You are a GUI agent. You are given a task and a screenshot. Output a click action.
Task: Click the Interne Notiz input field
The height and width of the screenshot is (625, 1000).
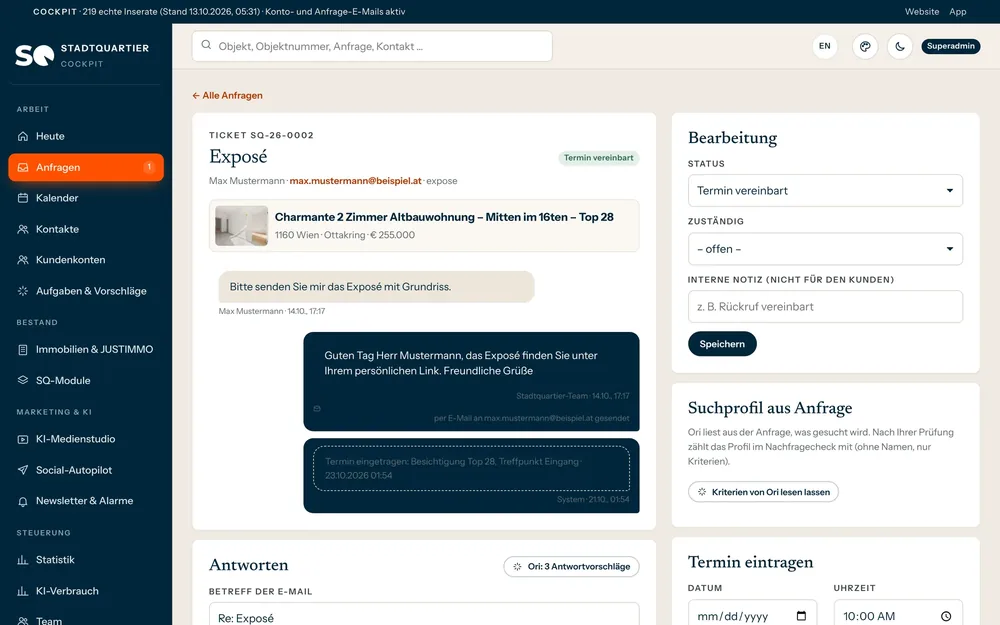pyautogui.click(x=825, y=307)
